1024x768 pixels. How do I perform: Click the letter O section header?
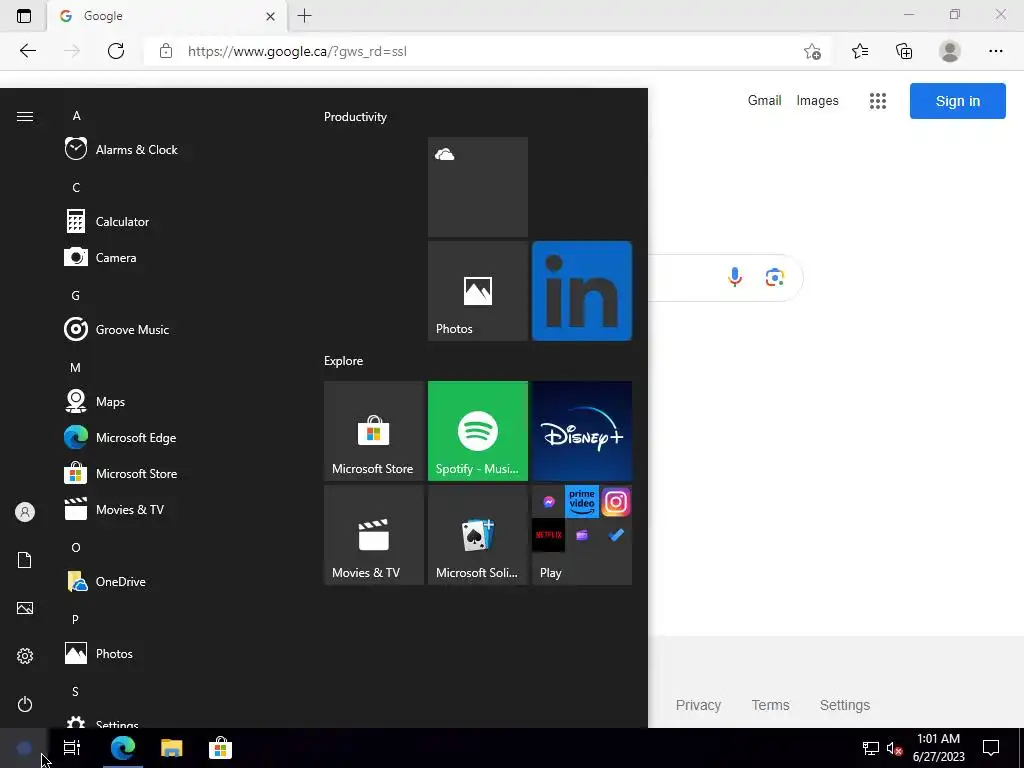pos(76,547)
